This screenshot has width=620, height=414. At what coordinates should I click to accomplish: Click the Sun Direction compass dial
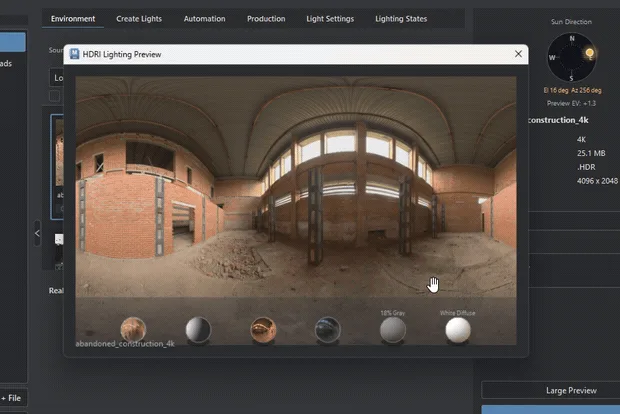point(571,57)
